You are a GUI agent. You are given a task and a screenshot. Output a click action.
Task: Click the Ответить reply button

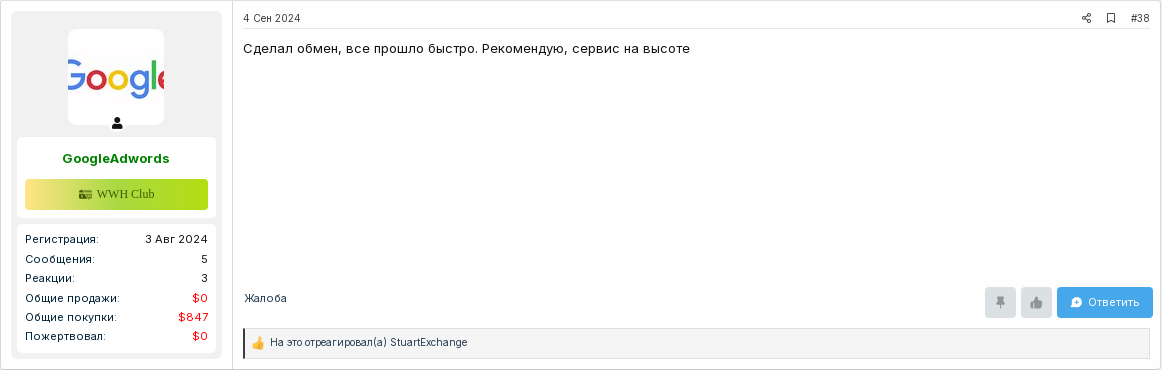coord(1104,303)
